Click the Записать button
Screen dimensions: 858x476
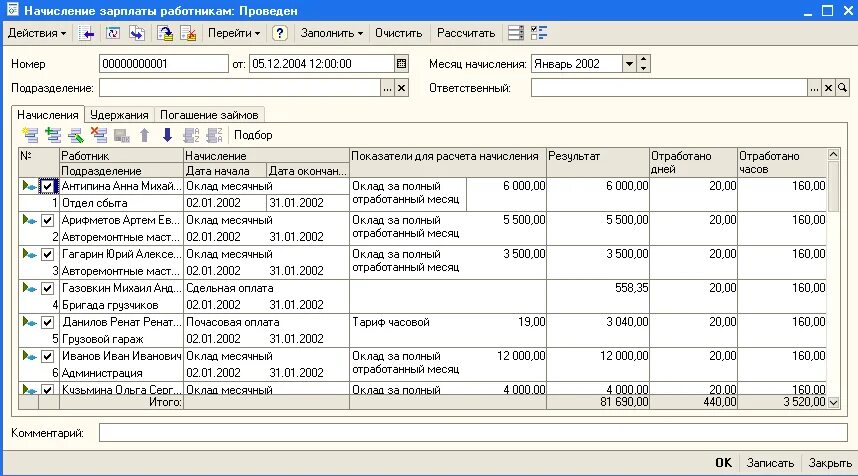pyautogui.click(x=770, y=462)
